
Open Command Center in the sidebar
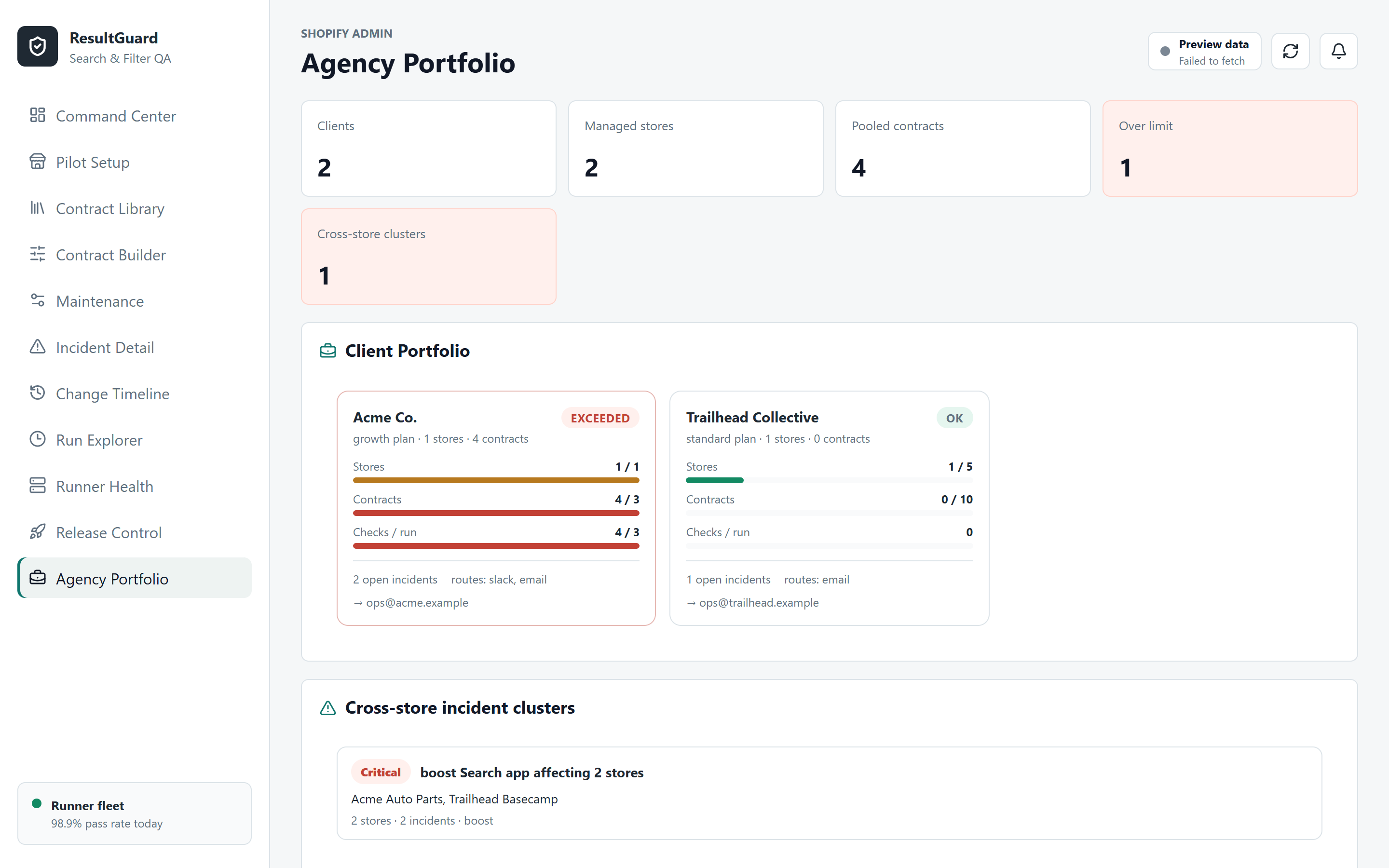click(134, 116)
